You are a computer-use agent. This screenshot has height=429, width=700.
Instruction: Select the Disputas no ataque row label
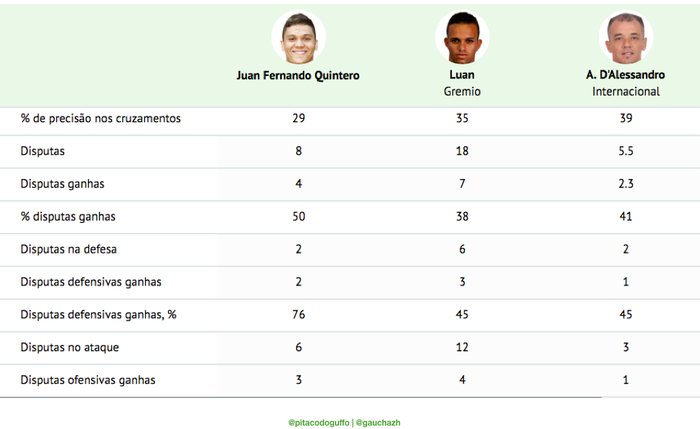tap(70, 347)
